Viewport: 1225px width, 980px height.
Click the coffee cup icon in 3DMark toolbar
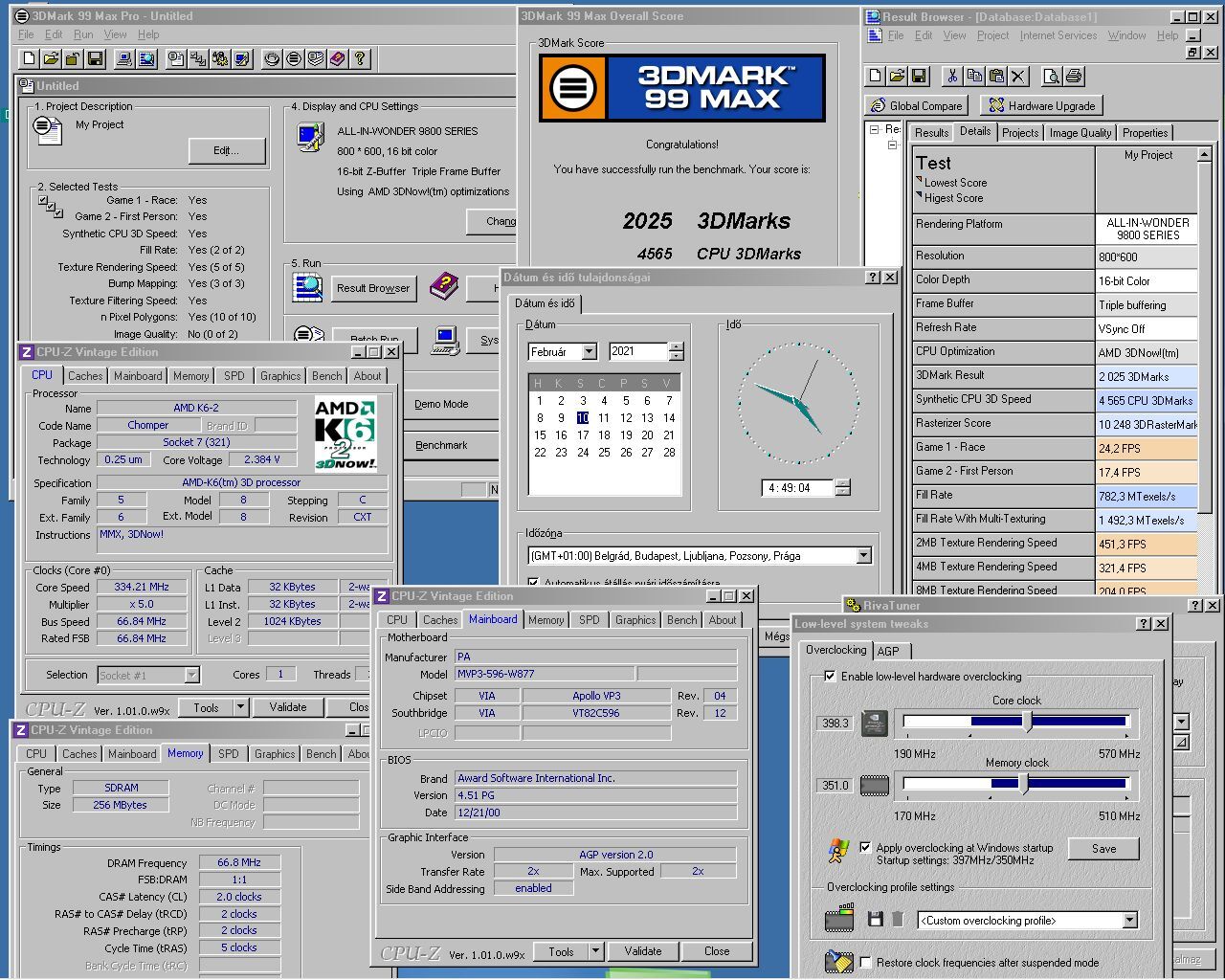pyautogui.click(x=272, y=59)
